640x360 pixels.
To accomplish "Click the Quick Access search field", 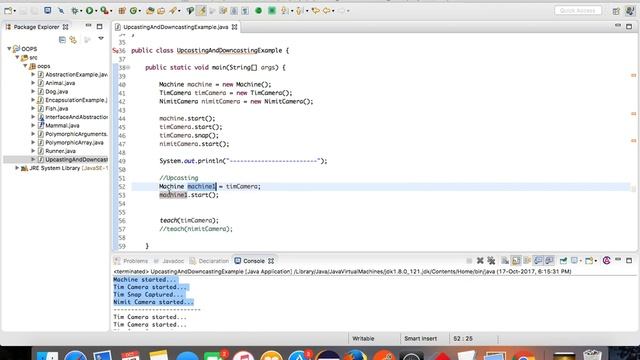I will tap(578, 11).
